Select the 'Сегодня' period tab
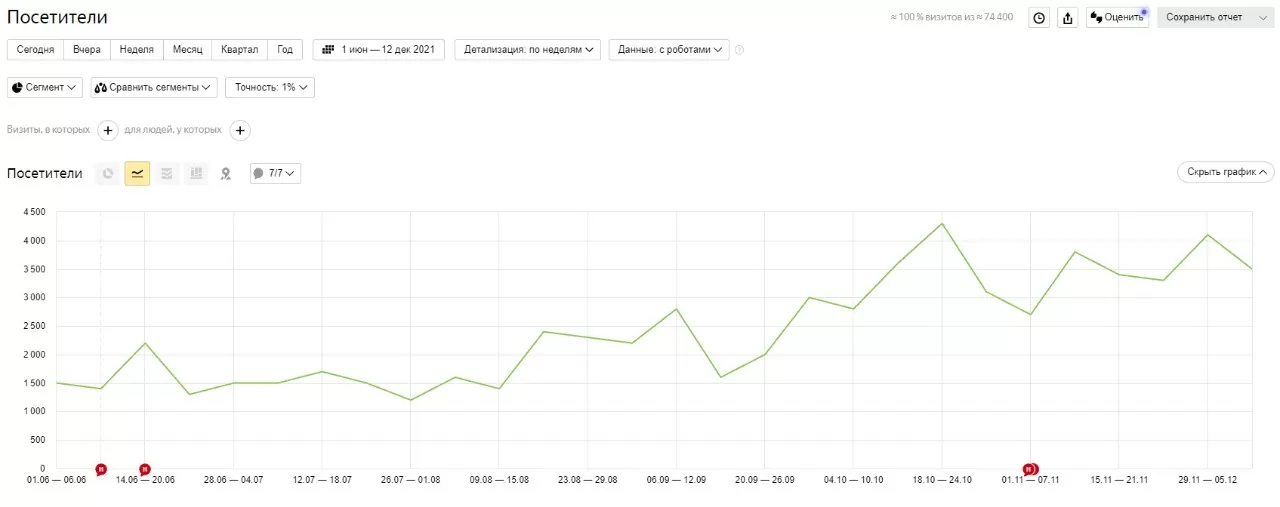This screenshot has width=1280, height=507. click(35, 49)
